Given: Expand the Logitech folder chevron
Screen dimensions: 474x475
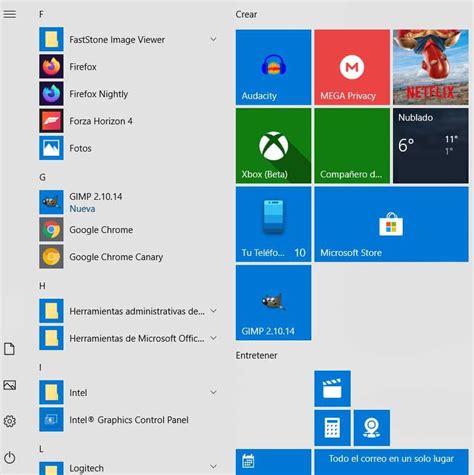Looking at the screenshot, I should pyautogui.click(x=213, y=466).
